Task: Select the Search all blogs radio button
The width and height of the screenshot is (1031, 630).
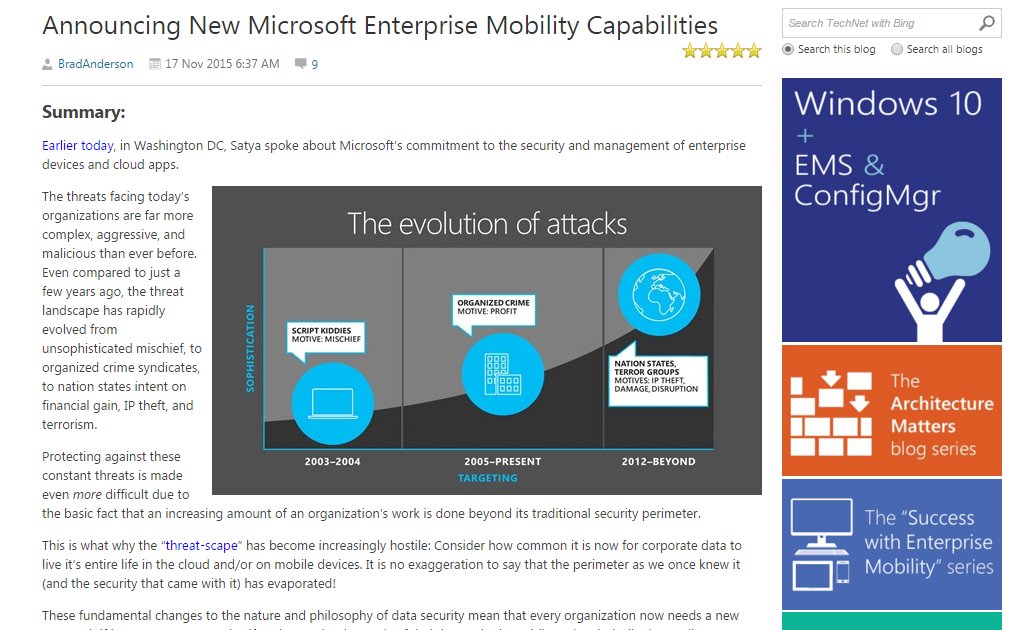Action: 897,49
